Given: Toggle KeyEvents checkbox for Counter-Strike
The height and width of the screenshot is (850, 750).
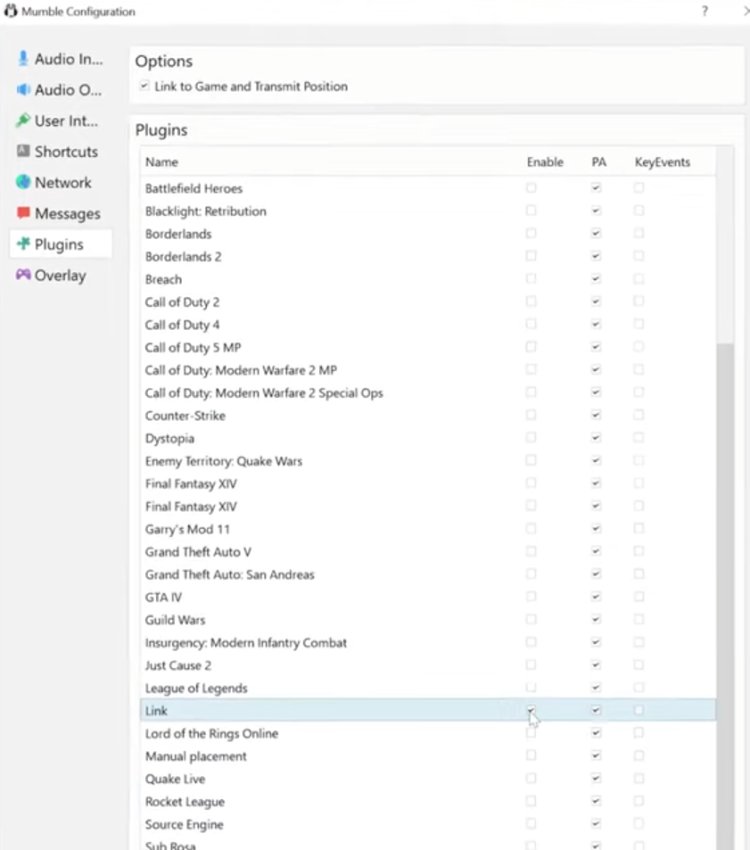Looking at the screenshot, I should pyautogui.click(x=639, y=415).
